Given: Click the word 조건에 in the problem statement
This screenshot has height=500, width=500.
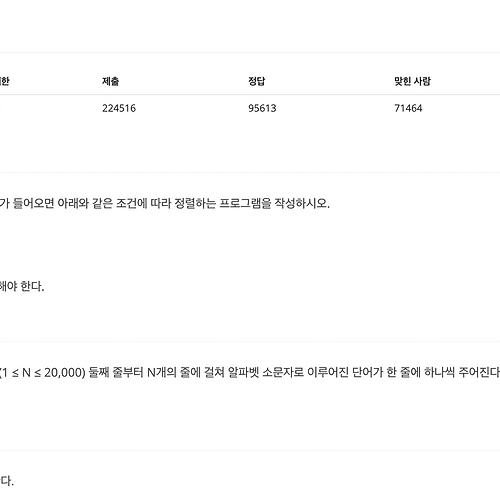Looking at the screenshot, I should click(132, 203).
